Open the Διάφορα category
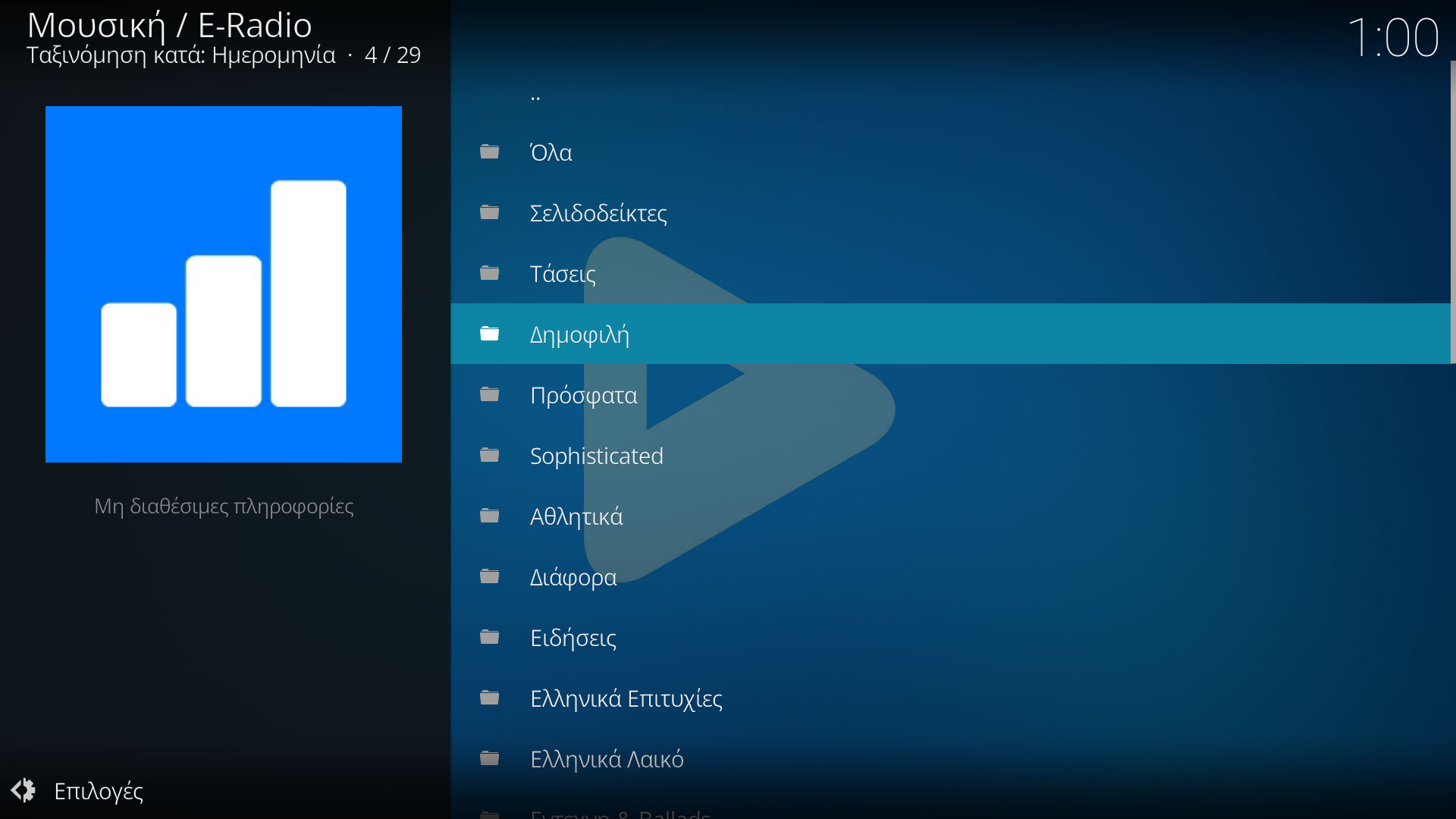 [x=573, y=577]
